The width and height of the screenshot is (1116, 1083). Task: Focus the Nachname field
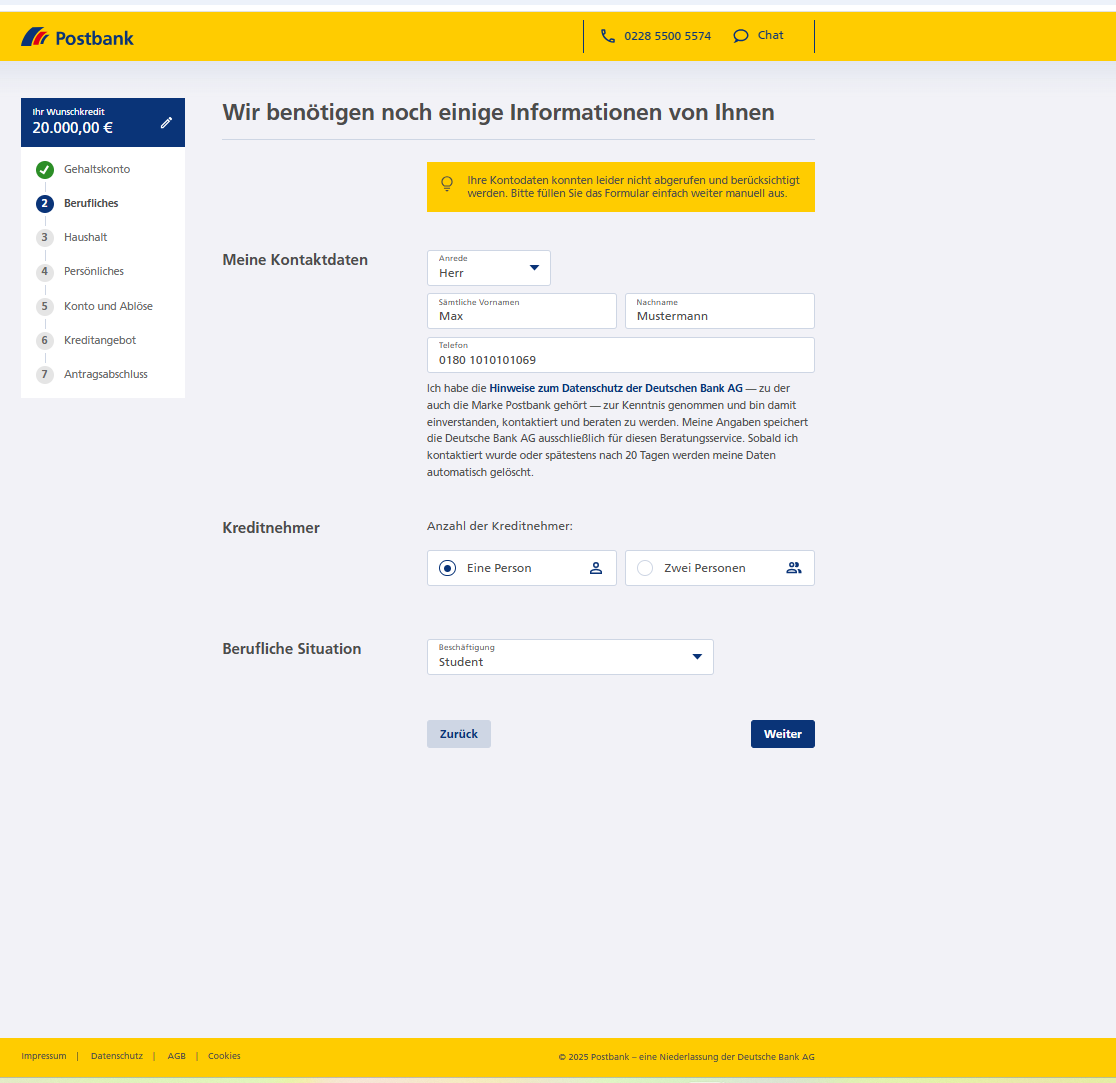click(720, 311)
